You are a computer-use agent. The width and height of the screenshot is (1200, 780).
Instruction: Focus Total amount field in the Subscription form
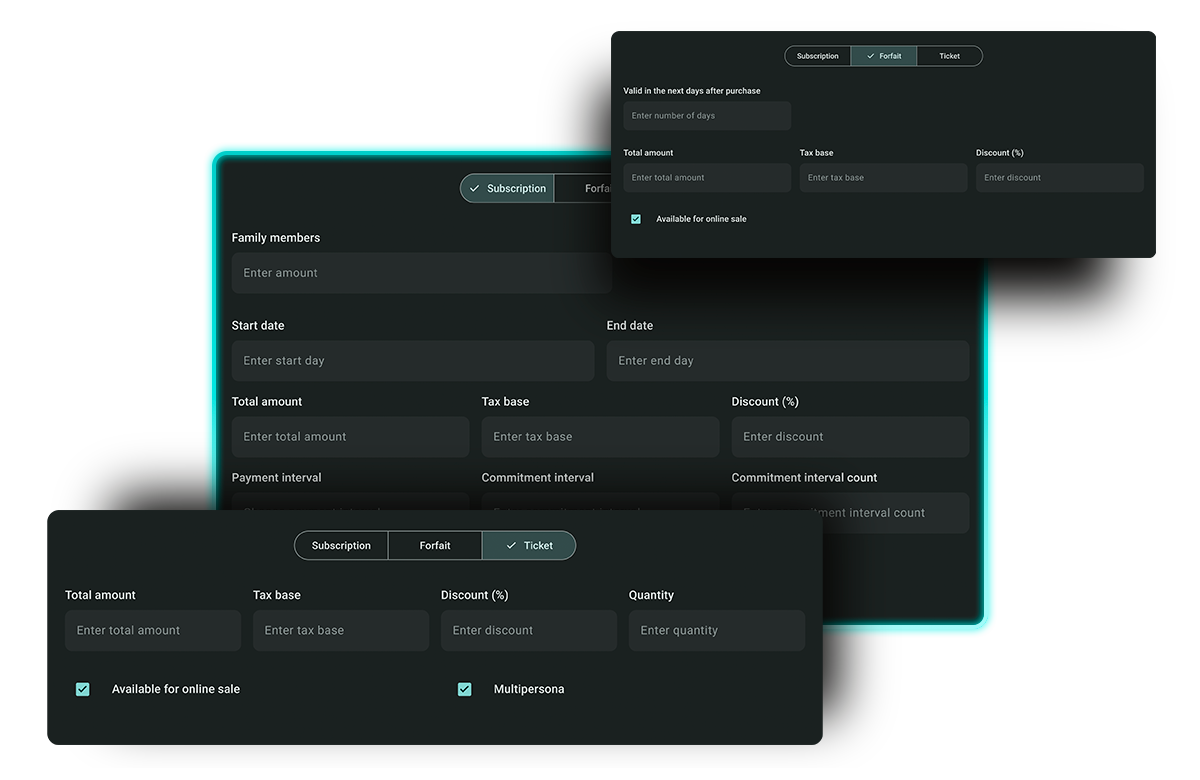click(350, 437)
